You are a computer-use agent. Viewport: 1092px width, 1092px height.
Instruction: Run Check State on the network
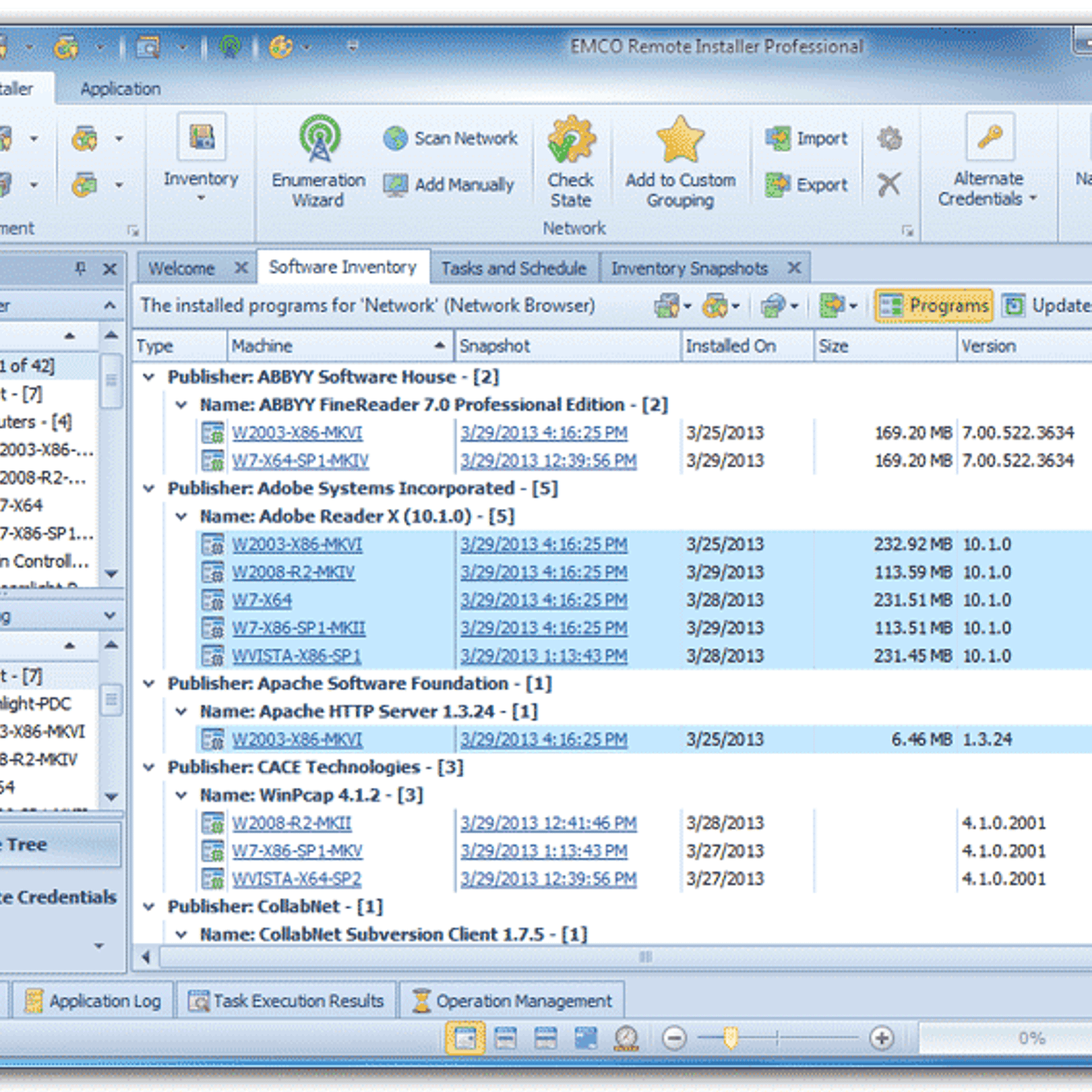(571, 161)
